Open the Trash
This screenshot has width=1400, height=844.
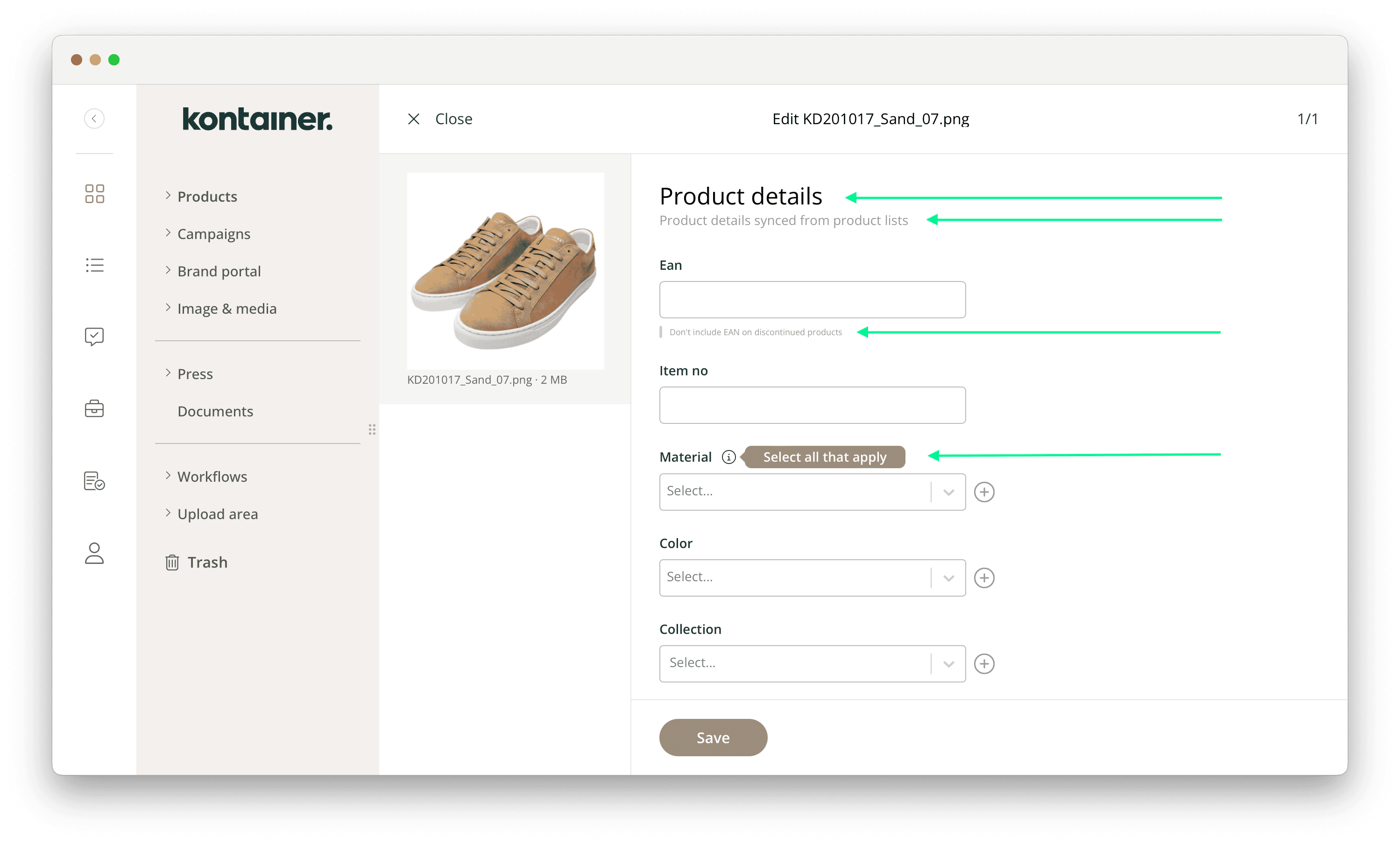[x=208, y=563]
